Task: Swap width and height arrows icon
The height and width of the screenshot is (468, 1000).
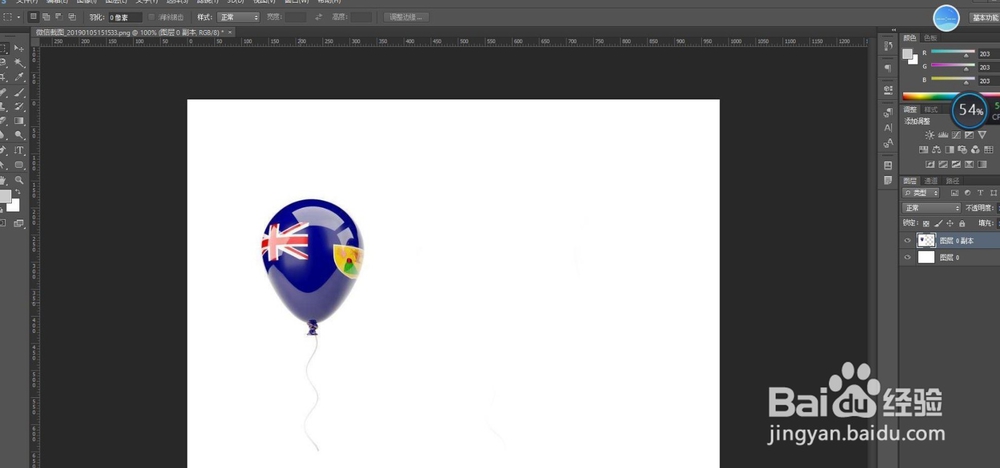Action: (x=318, y=17)
